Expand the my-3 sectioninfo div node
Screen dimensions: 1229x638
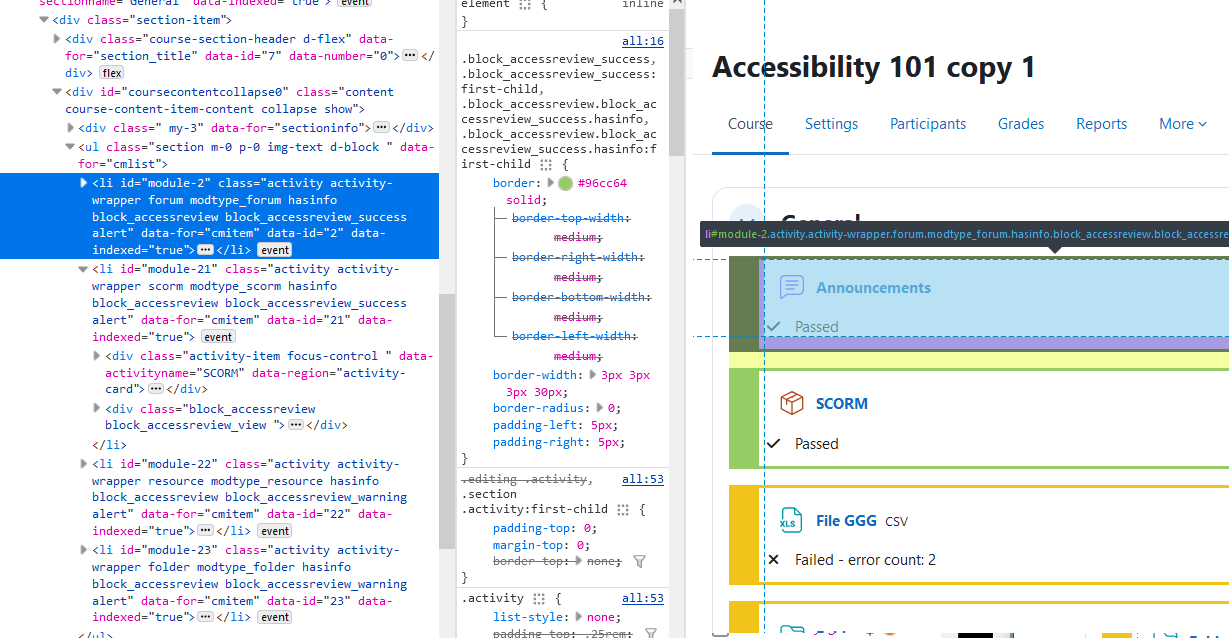70,128
